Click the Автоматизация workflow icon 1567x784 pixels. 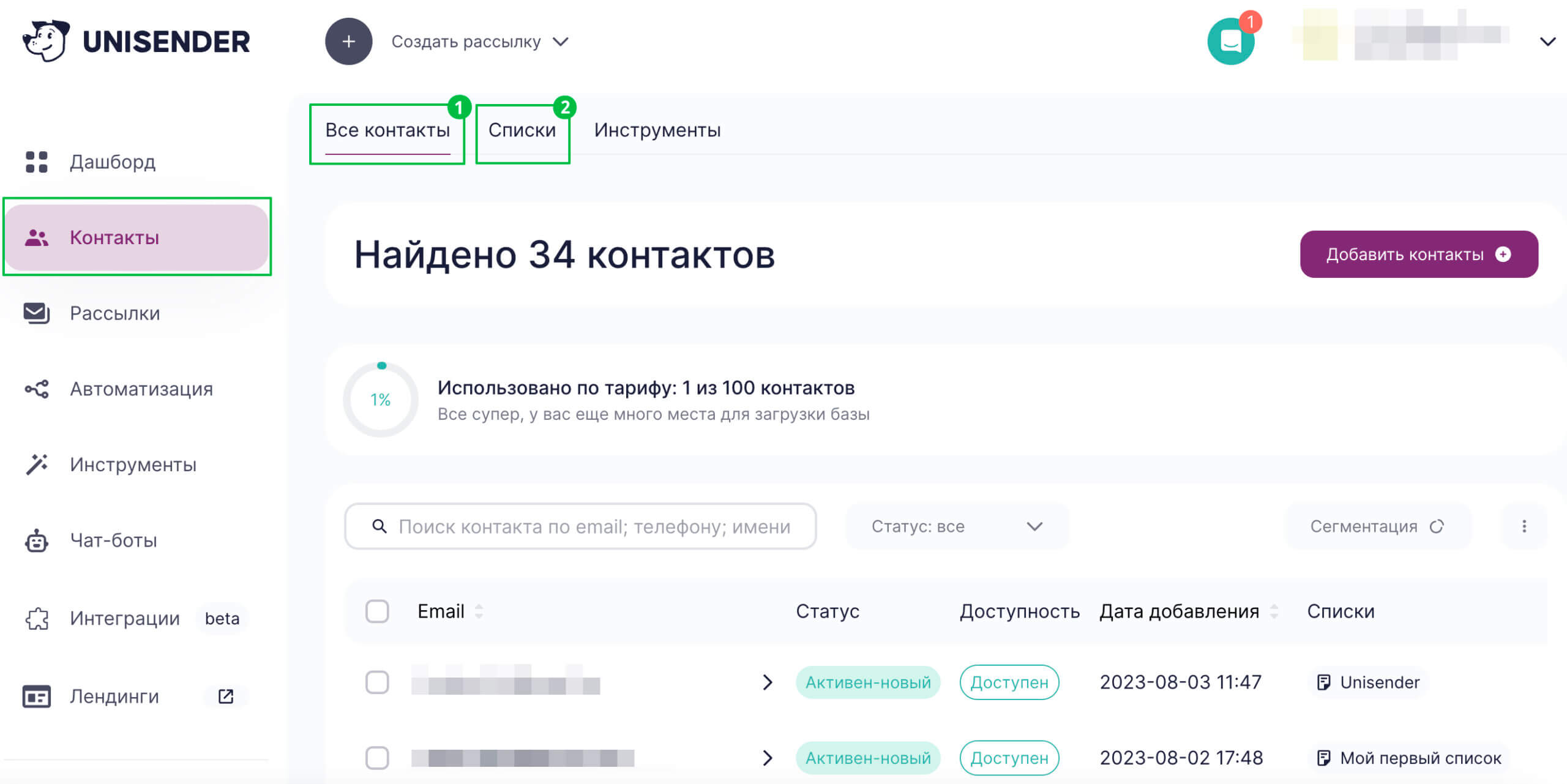pos(37,389)
